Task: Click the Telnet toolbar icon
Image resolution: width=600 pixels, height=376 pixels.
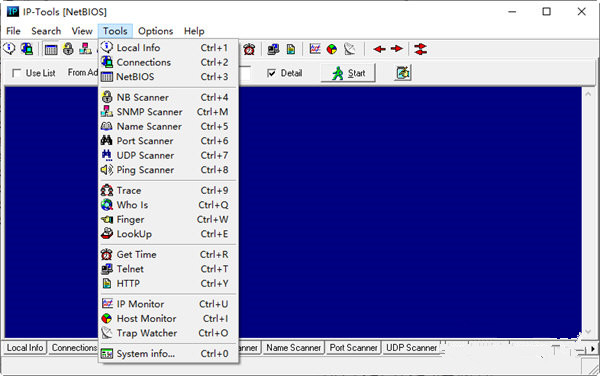Action: (273, 49)
